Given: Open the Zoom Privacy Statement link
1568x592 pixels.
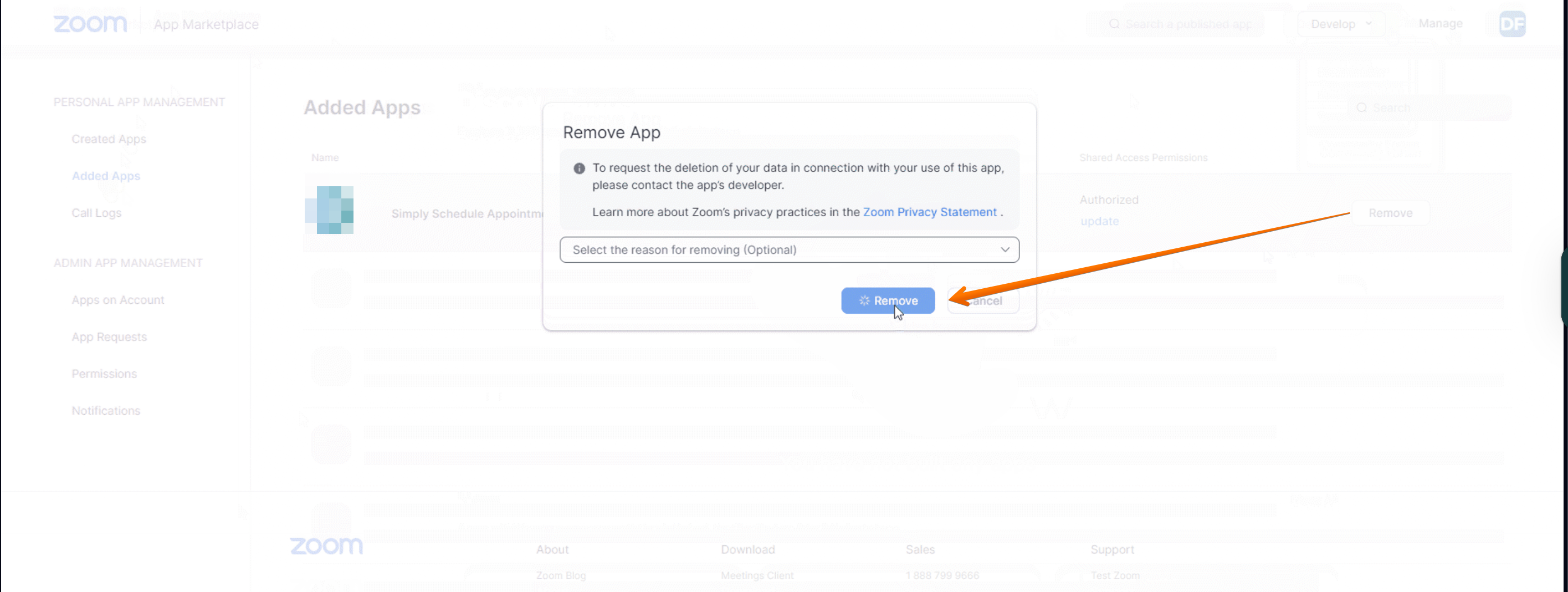Looking at the screenshot, I should 930,212.
